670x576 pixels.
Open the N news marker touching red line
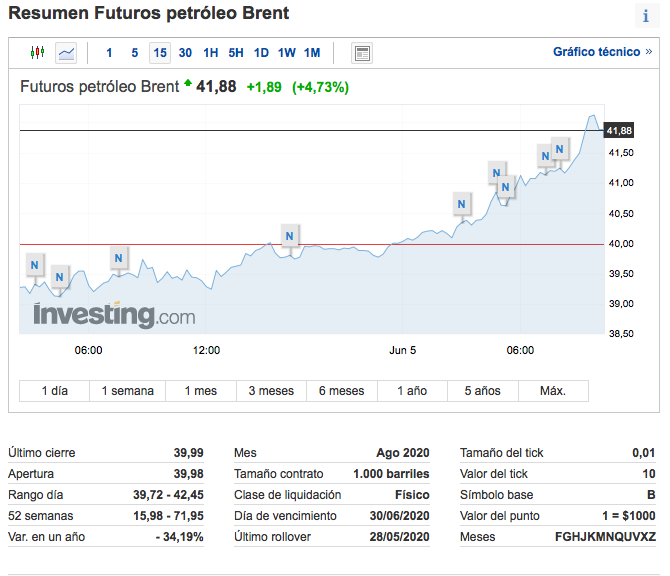(290, 236)
